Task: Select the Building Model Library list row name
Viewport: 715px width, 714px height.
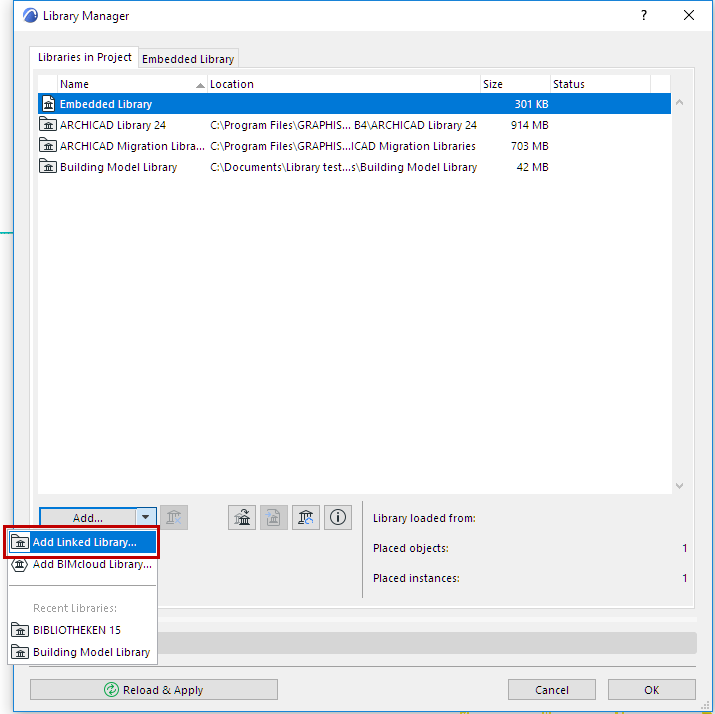Action: [x=119, y=167]
